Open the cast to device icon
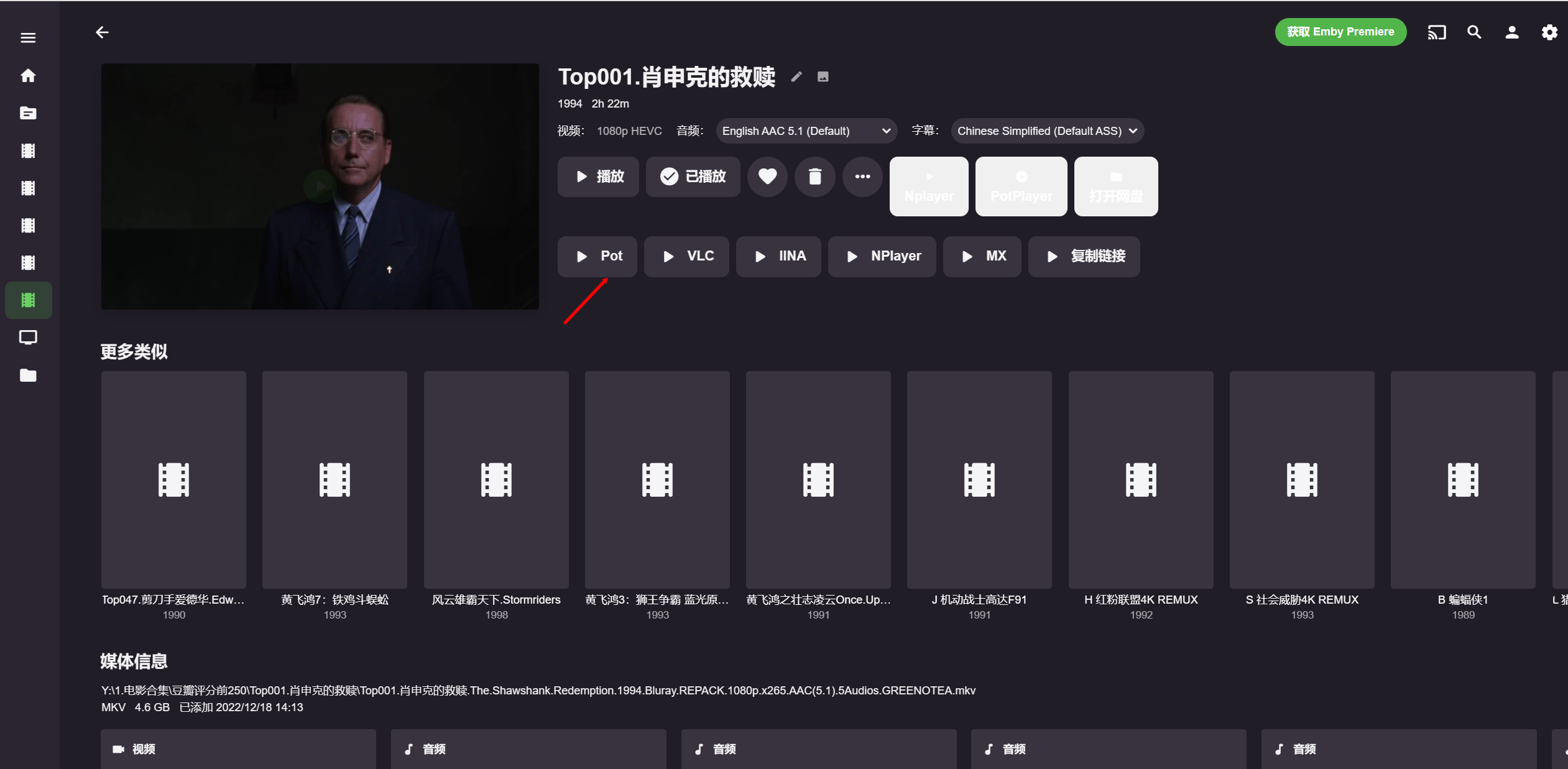Viewport: 1568px width, 769px height. point(1436,32)
